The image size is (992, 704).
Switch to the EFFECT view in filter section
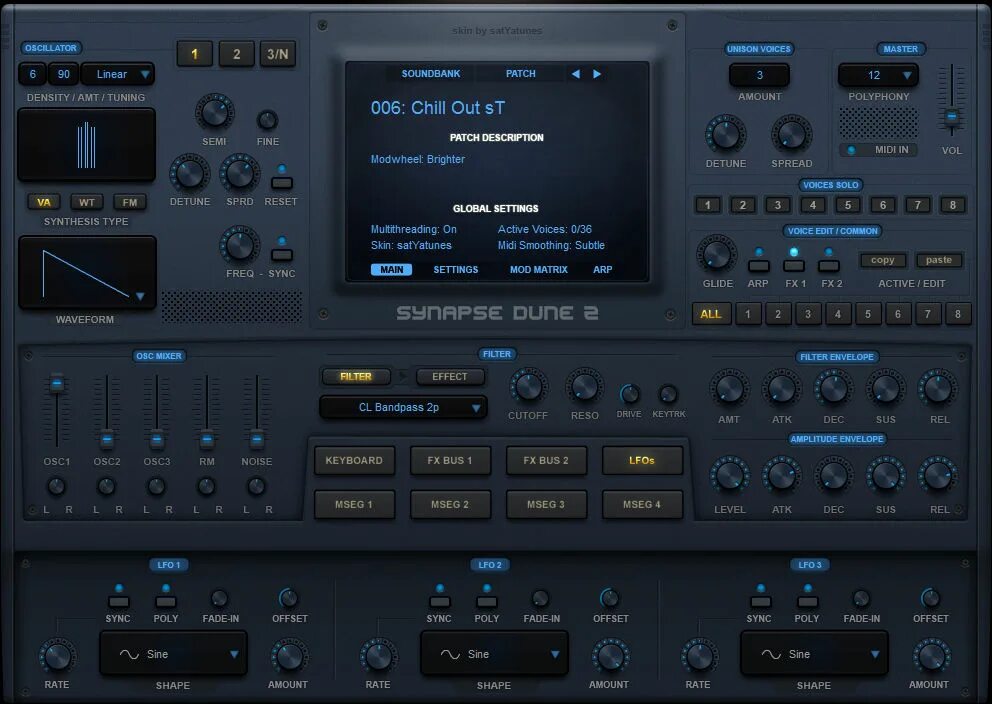[450, 377]
